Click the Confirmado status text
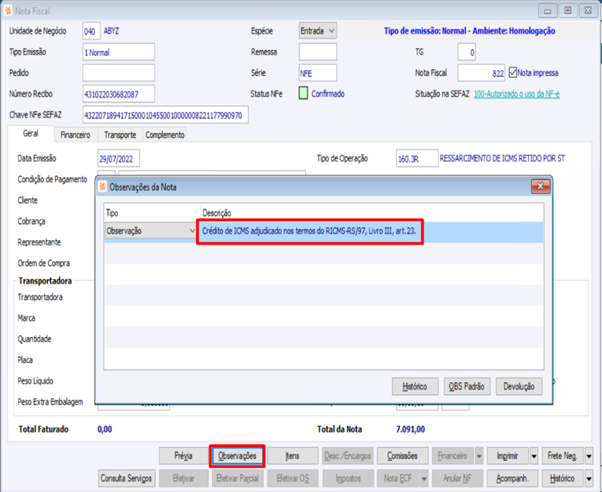Viewport: 602px width, 492px height. pyautogui.click(x=328, y=94)
